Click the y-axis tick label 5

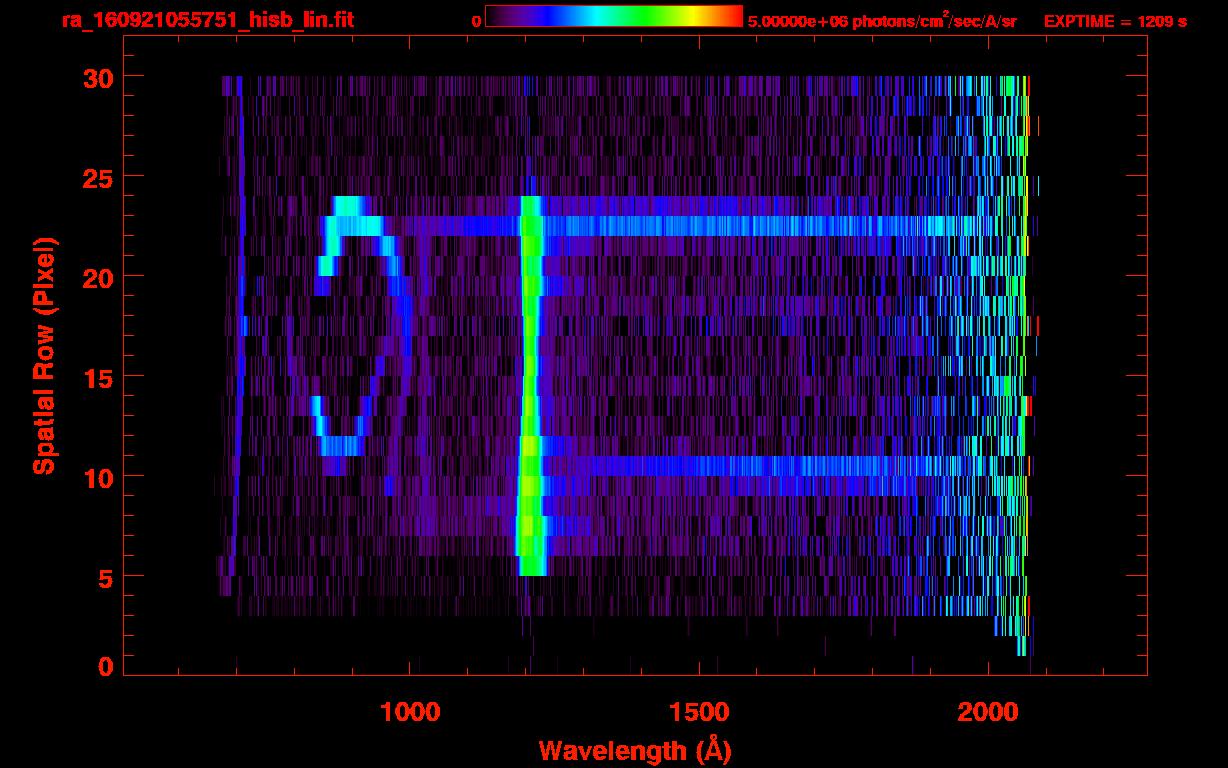104,577
